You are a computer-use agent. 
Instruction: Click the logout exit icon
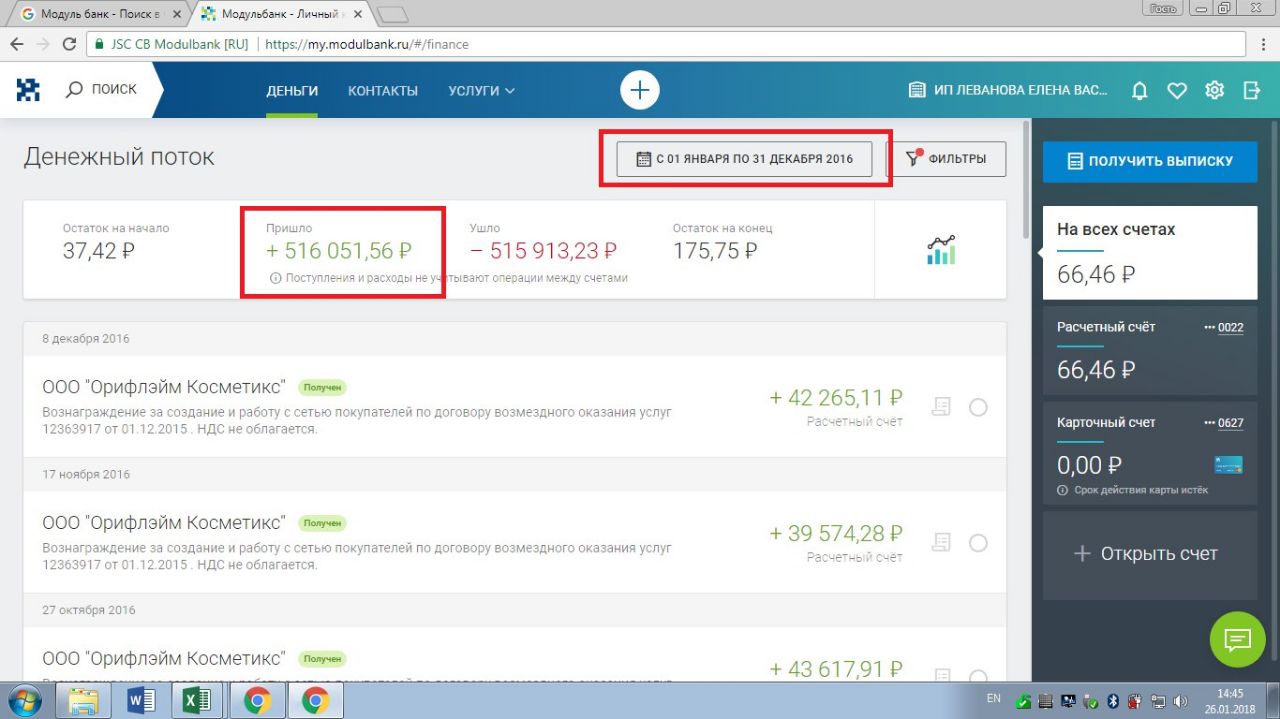tap(1252, 90)
